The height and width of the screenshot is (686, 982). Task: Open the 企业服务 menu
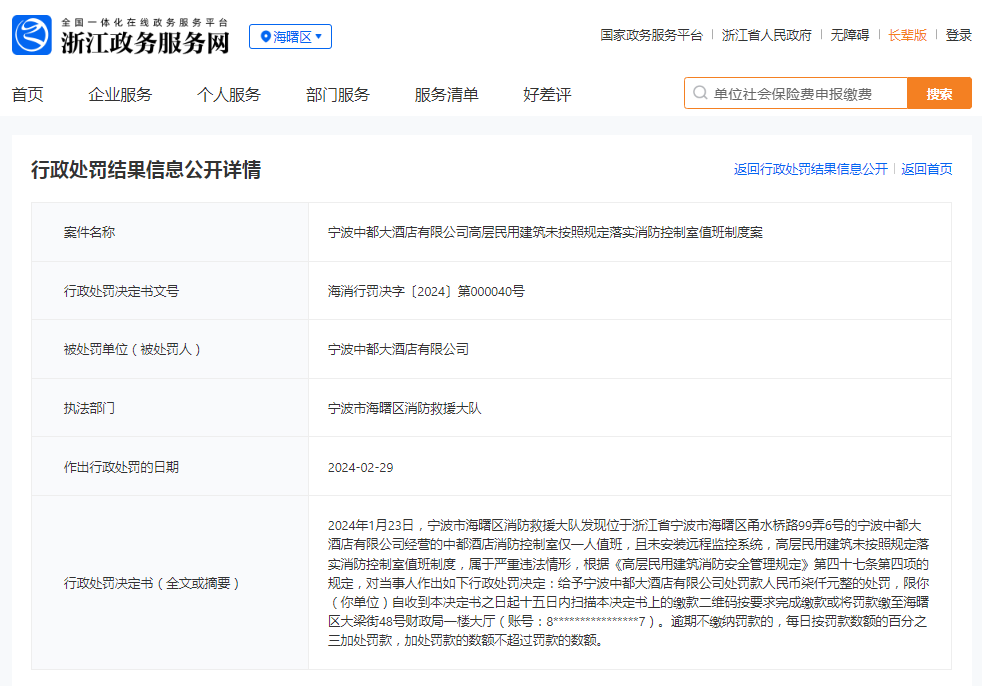[x=120, y=95]
